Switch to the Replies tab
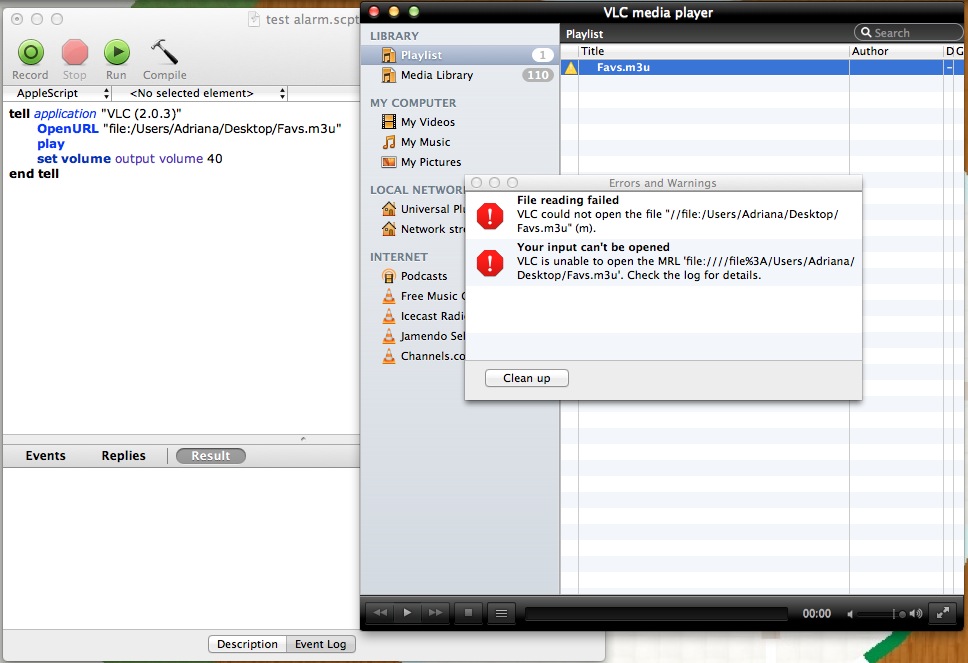 [123, 456]
